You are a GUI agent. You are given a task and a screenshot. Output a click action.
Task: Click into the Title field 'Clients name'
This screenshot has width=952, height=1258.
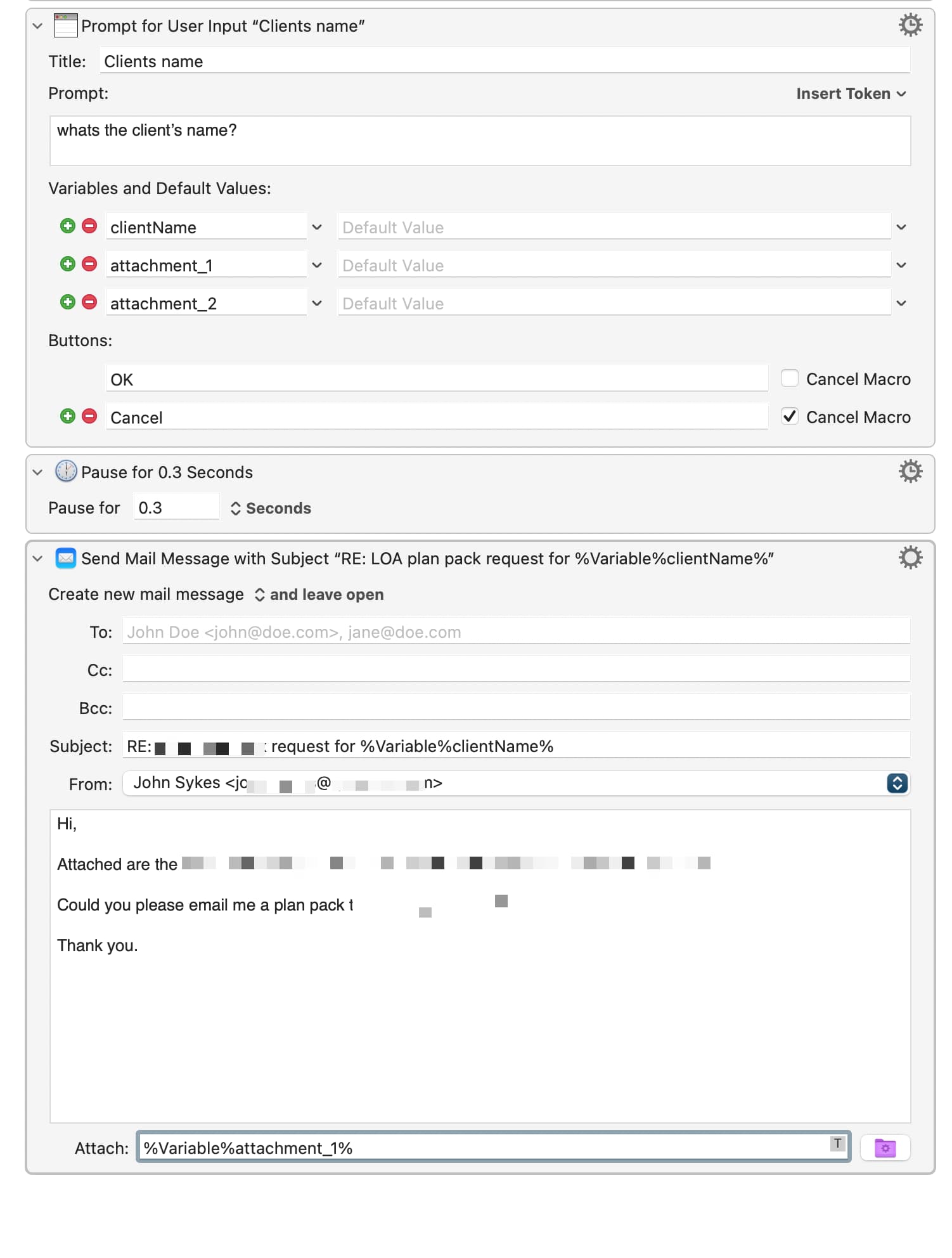pyautogui.click(x=505, y=61)
